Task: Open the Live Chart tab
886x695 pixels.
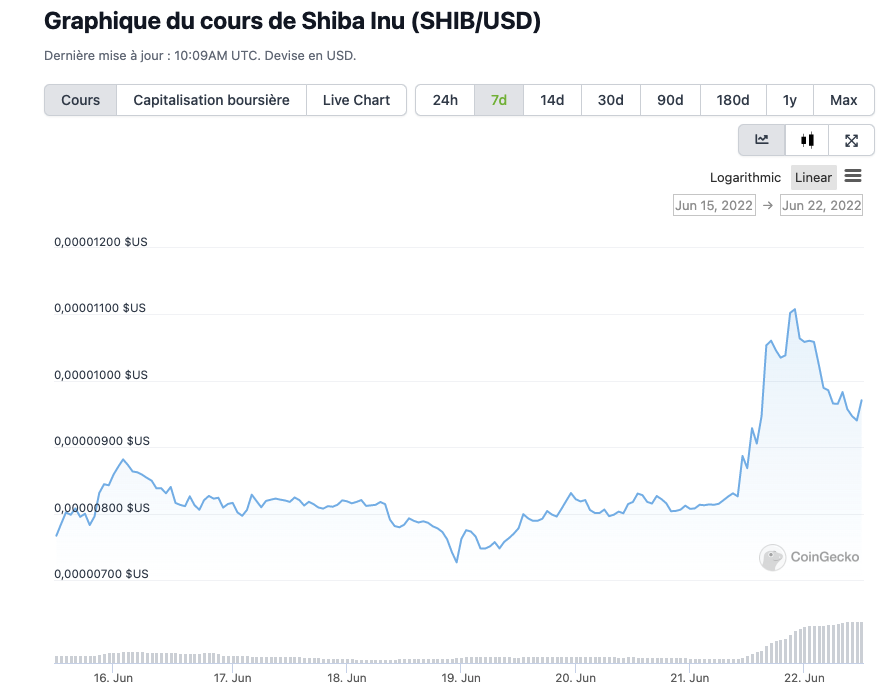Action: click(x=356, y=100)
